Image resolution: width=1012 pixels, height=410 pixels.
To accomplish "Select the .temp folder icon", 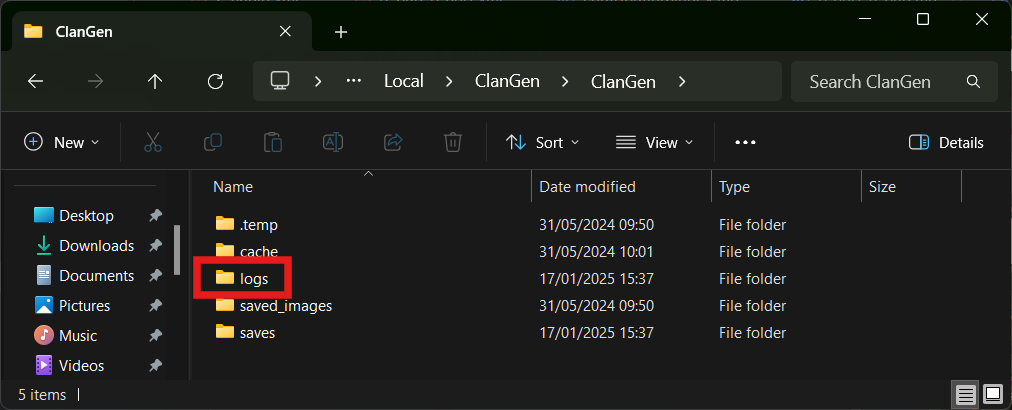I will [x=225, y=224].
